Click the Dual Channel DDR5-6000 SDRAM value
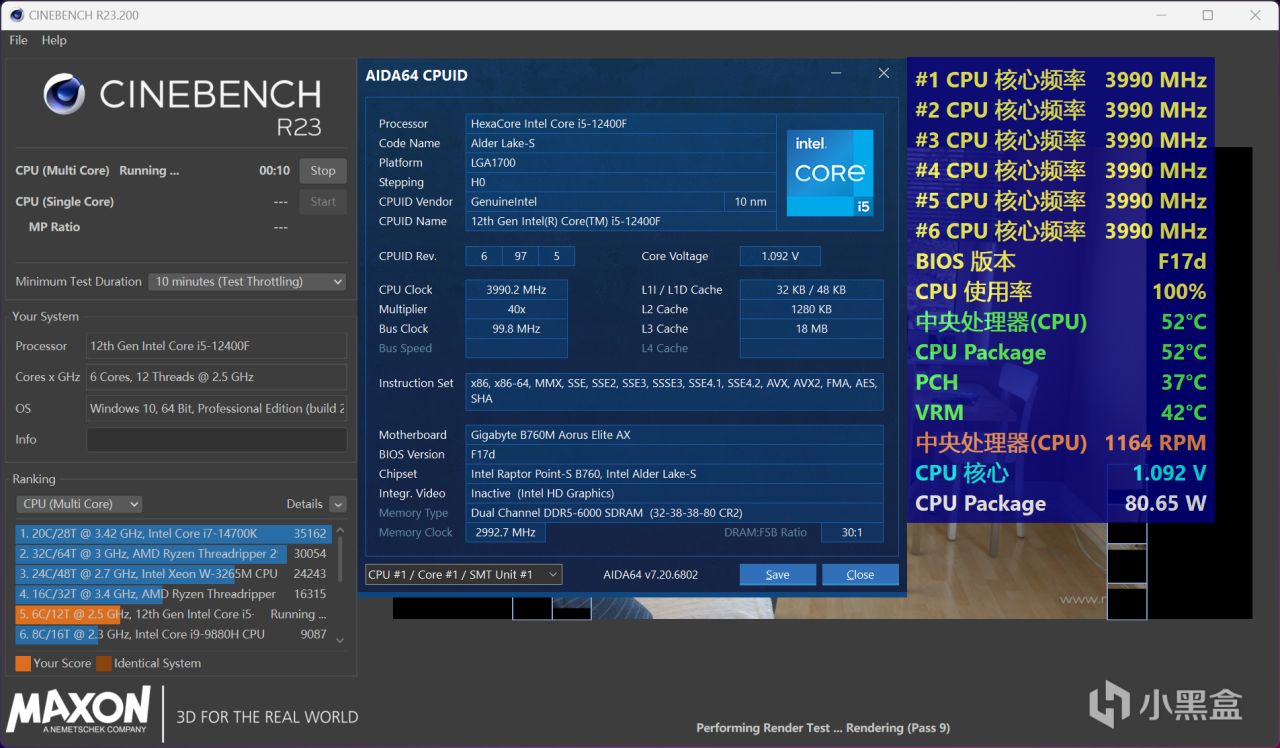 click(675, 513)
